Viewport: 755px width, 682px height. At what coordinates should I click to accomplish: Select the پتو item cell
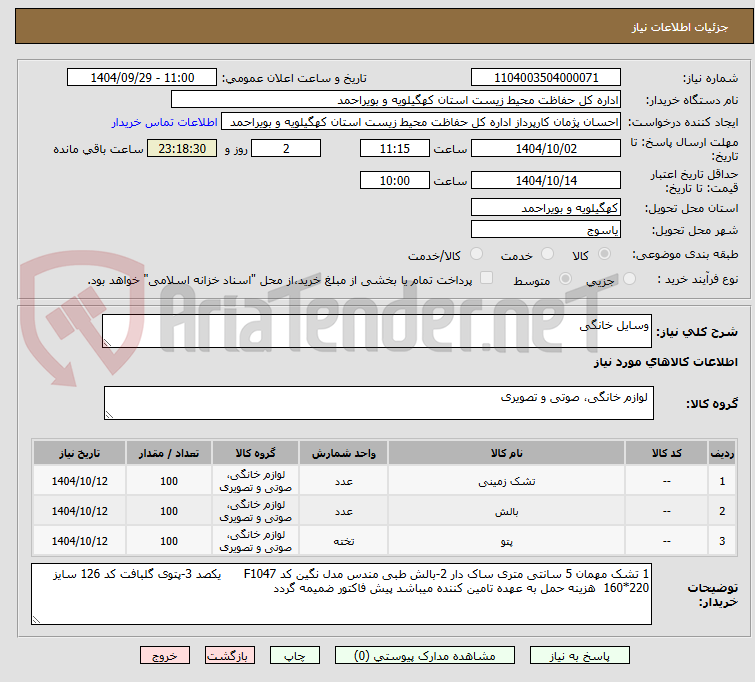(x=507, y=541)
